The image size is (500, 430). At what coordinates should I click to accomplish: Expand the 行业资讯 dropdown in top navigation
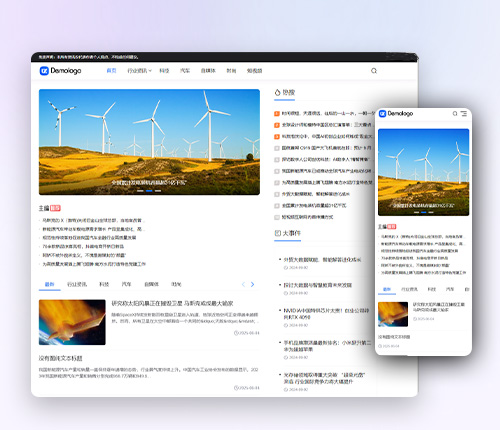[139, 71]
